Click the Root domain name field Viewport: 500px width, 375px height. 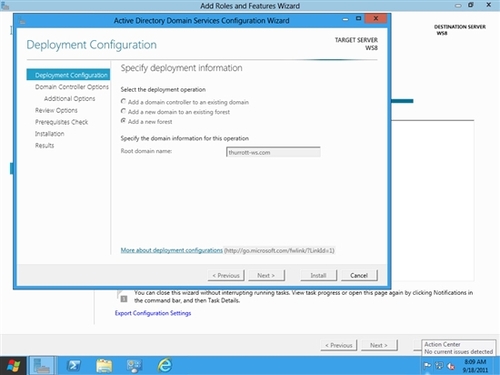[x=273, y=152]
